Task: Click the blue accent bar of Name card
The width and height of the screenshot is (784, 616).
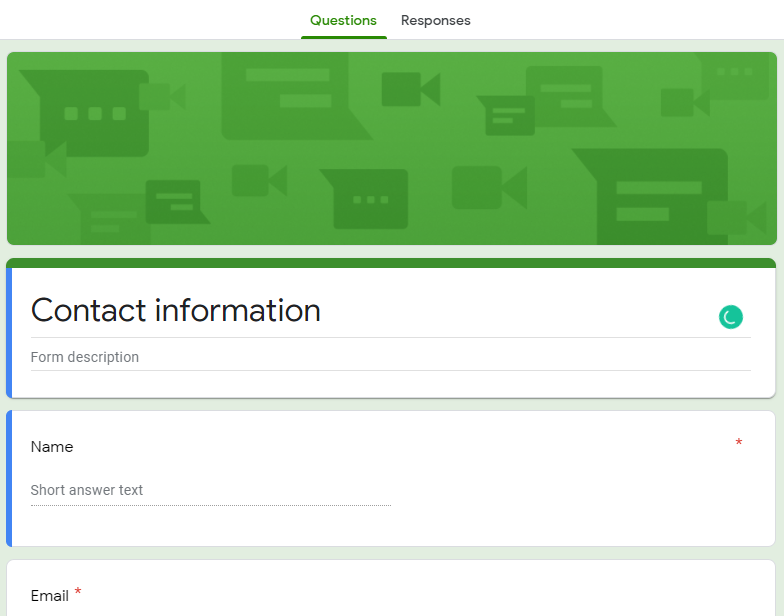Action: (x=9, y=478)
